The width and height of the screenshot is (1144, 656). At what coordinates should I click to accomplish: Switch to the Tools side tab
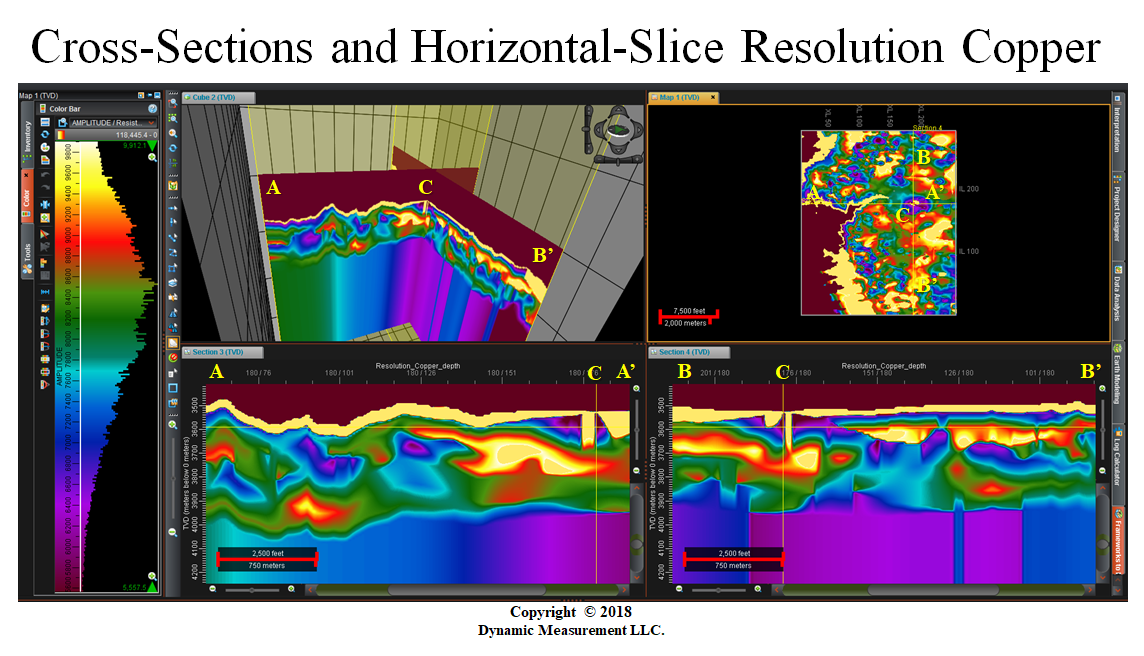27,252
